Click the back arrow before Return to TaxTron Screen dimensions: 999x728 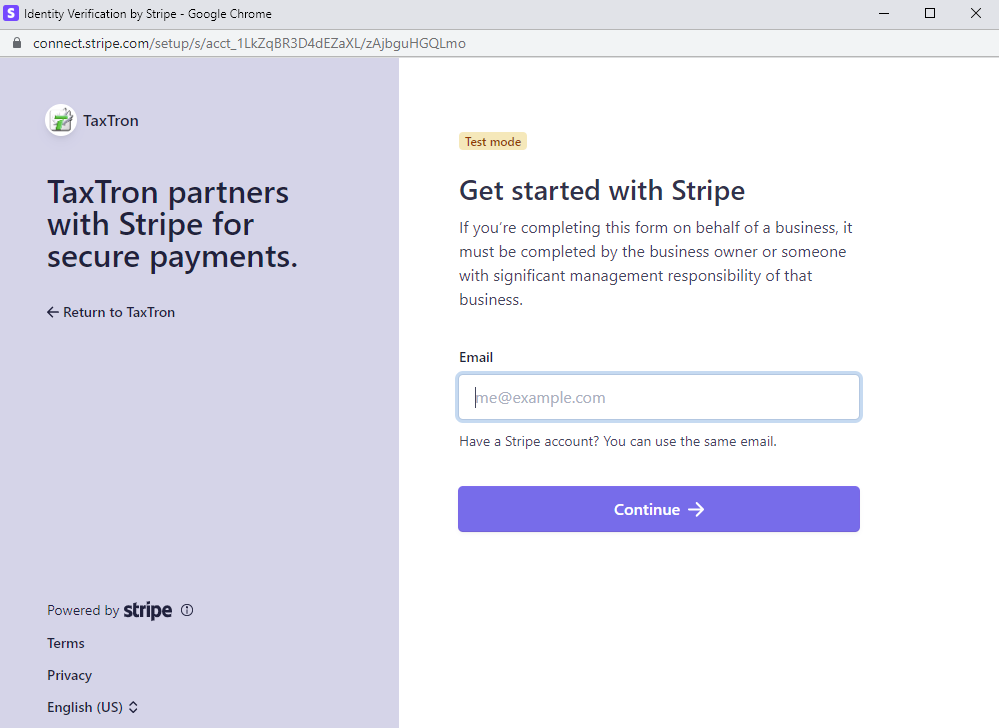click(x=53, y=312)
